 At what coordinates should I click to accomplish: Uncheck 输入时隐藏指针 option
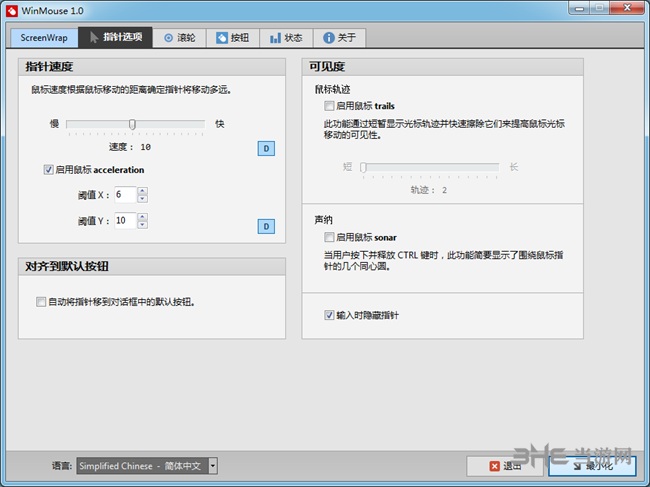click(329, 315)
